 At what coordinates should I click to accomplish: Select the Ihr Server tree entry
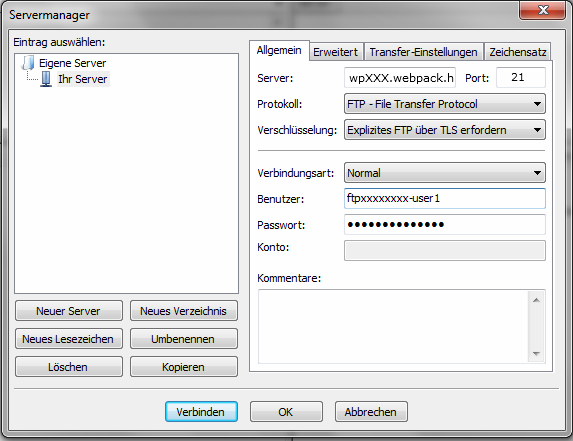[x=83, y=79]
